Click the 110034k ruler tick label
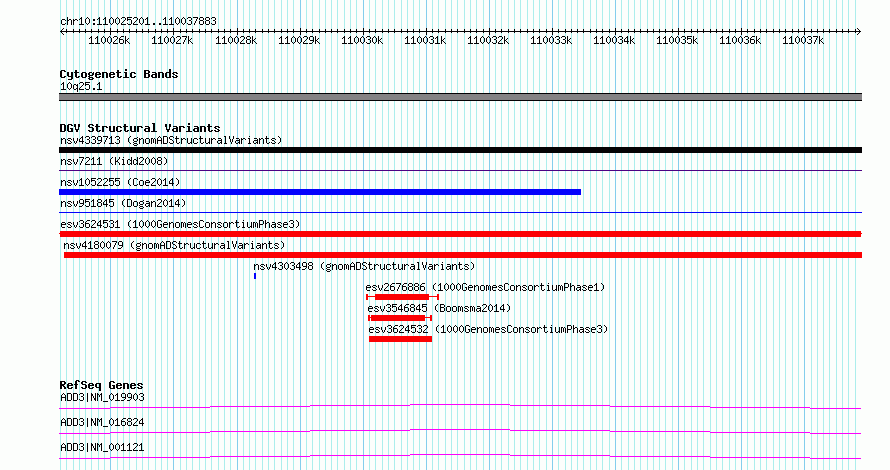Viewport: 890px width, 470px height. click(614, 40)
